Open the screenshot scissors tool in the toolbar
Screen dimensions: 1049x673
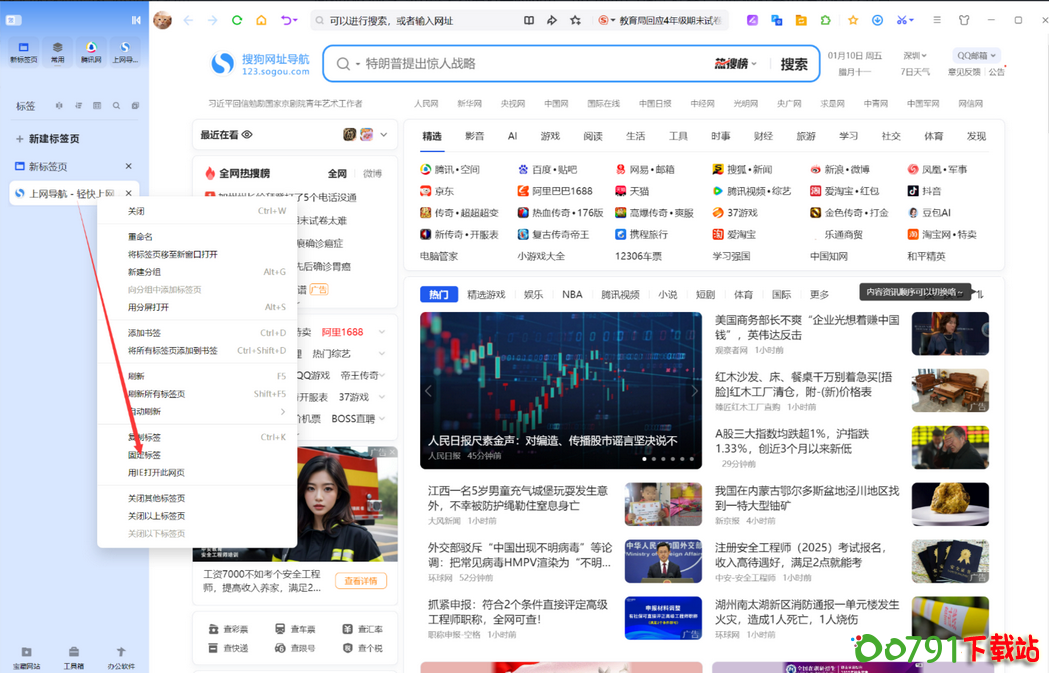pyautogui.click(x=900, y=18)
